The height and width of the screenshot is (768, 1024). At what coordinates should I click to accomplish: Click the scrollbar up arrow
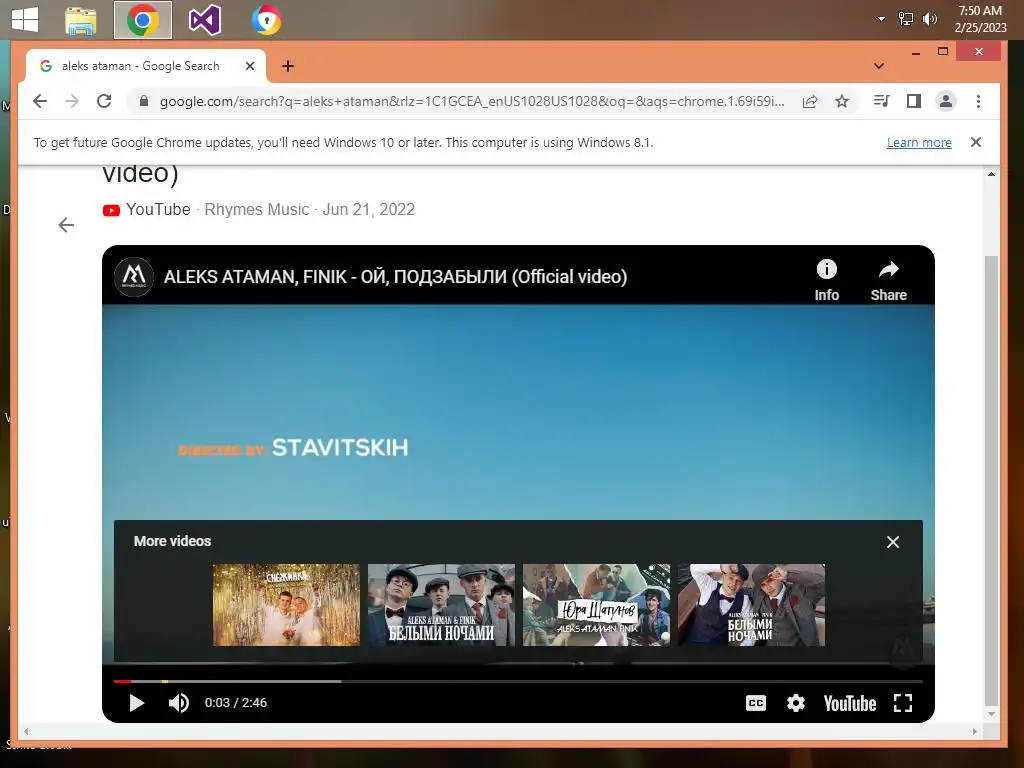pos(991,174)
